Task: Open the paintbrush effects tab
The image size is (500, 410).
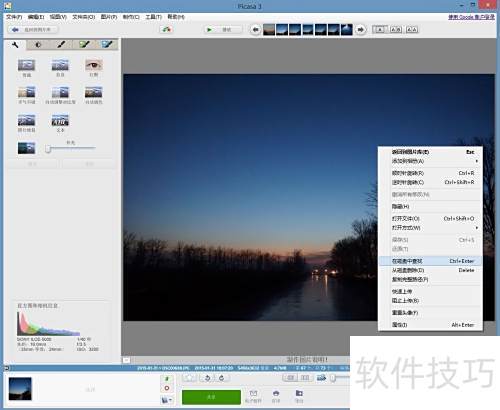Action: [61, 45]
